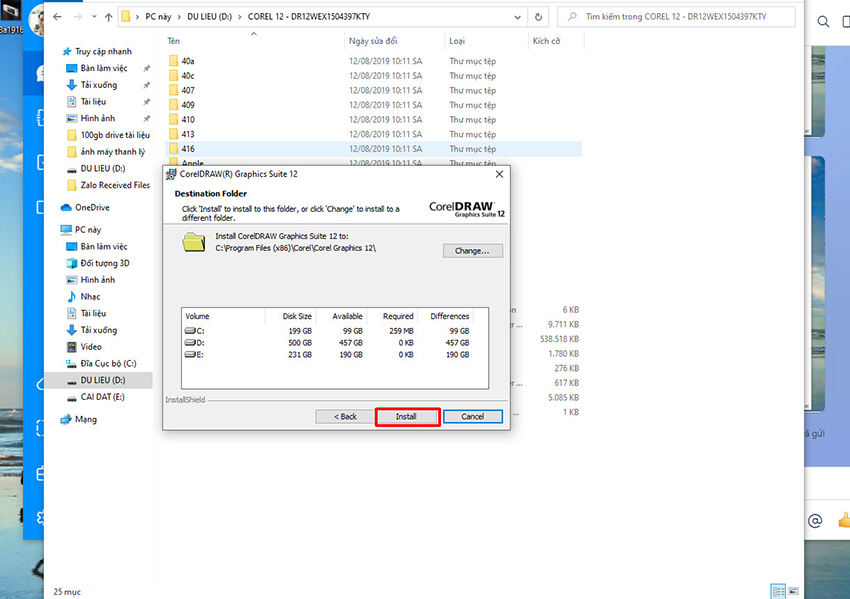Sort files by the Ngày sửa đổi column
This screenshot has height=599, width=850.
tap(372, 41)
